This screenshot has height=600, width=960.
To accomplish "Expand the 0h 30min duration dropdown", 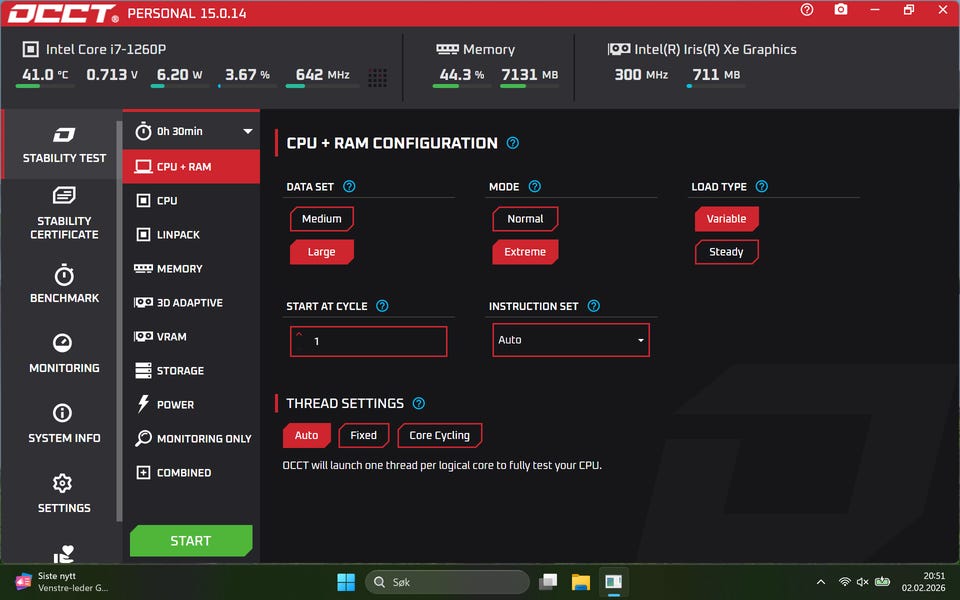I will coord(192,131).
